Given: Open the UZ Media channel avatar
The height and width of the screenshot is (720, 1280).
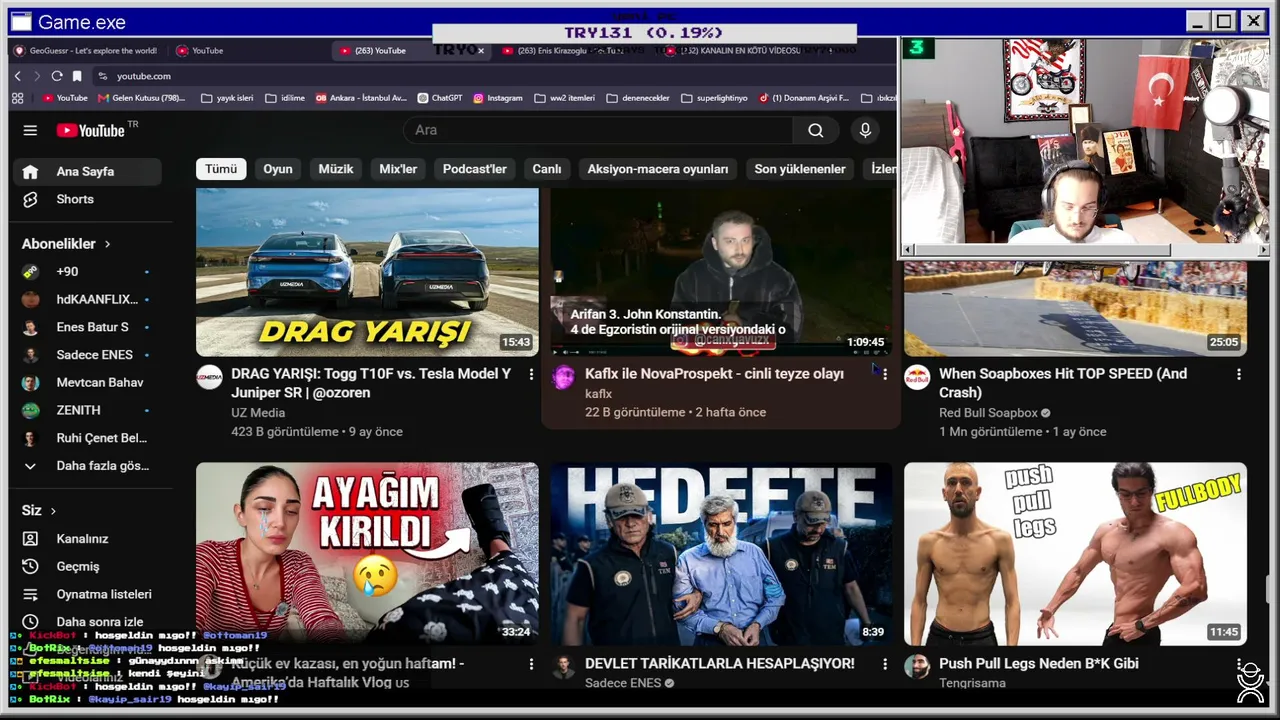Looking at the screenshot, I should (x=209, y=377).
